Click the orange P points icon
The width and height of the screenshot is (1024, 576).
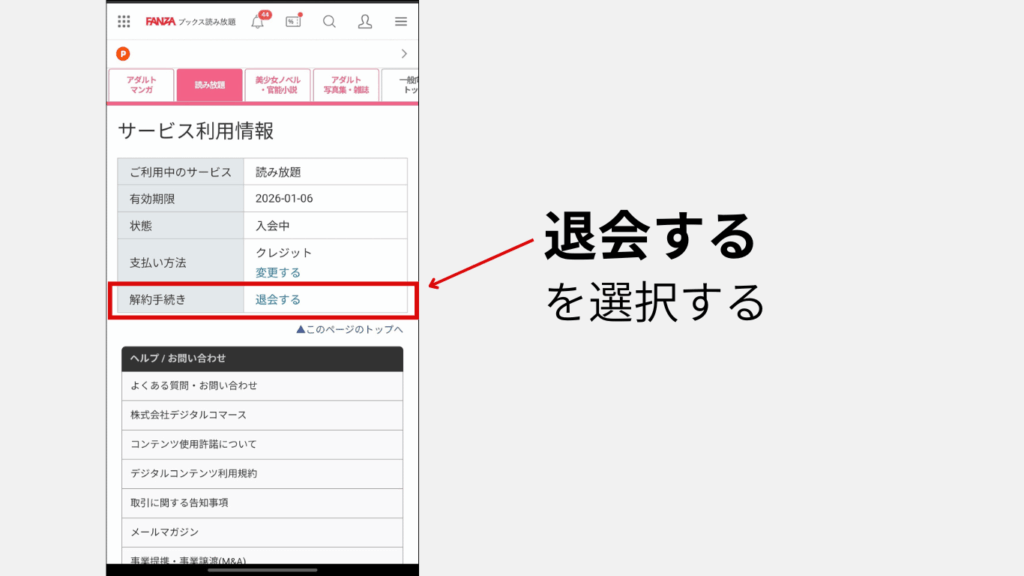tap(123, 54)
